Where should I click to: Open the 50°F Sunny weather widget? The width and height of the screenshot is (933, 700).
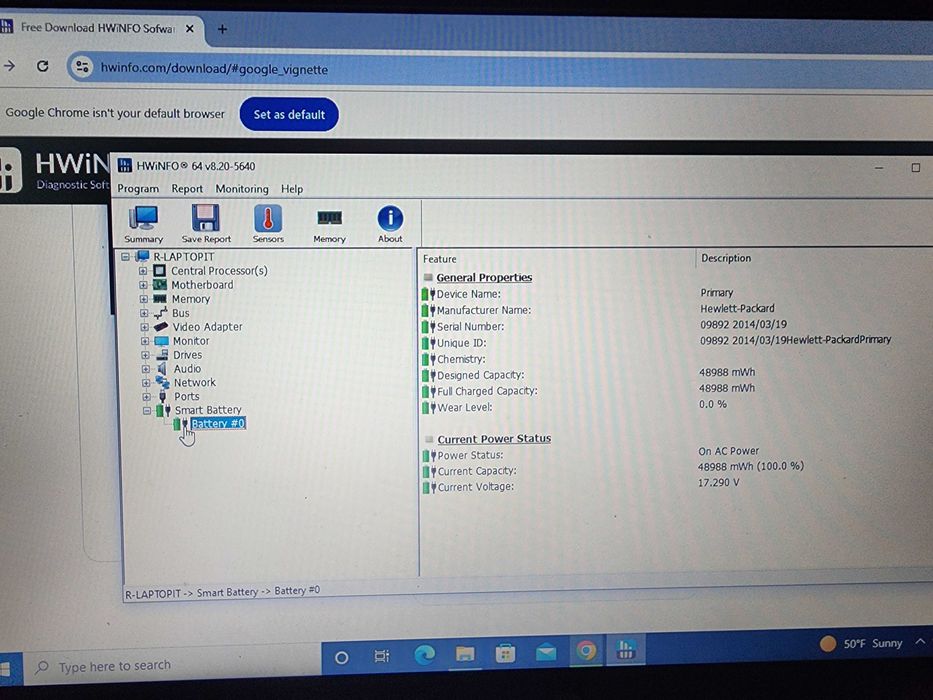click(861, 643)
